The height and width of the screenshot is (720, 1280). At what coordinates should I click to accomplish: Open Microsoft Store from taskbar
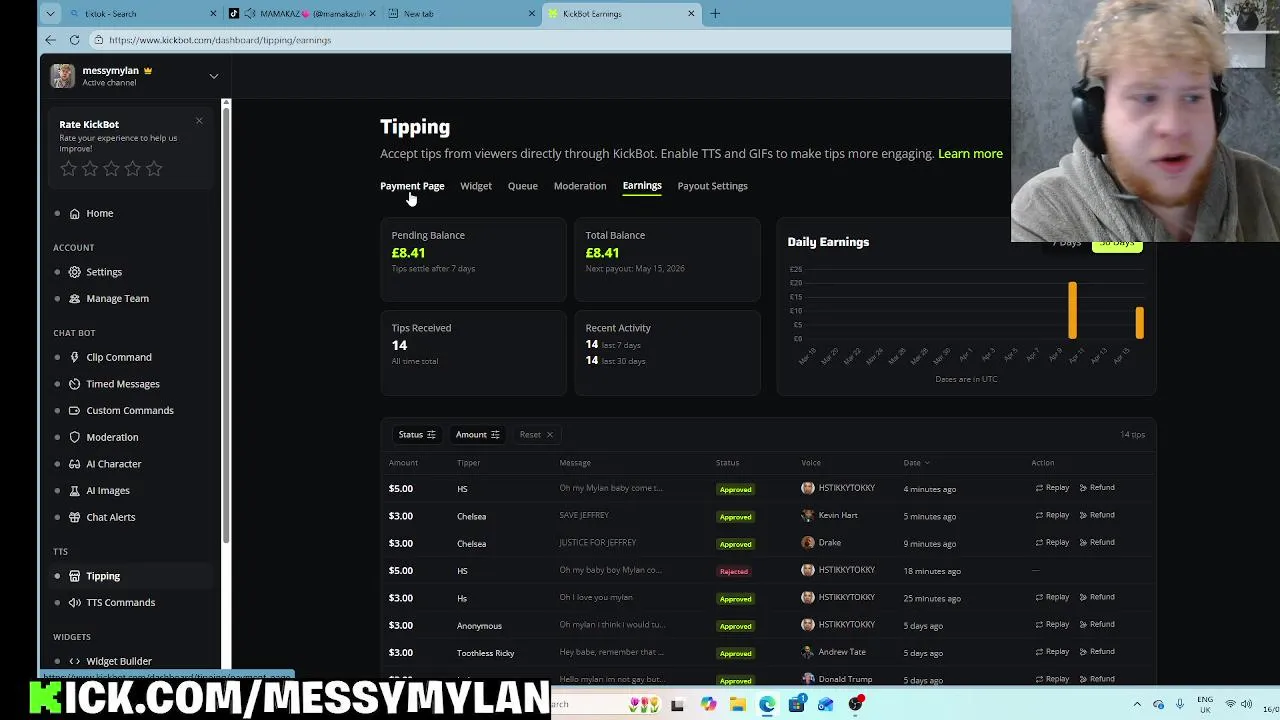point(796,705)
